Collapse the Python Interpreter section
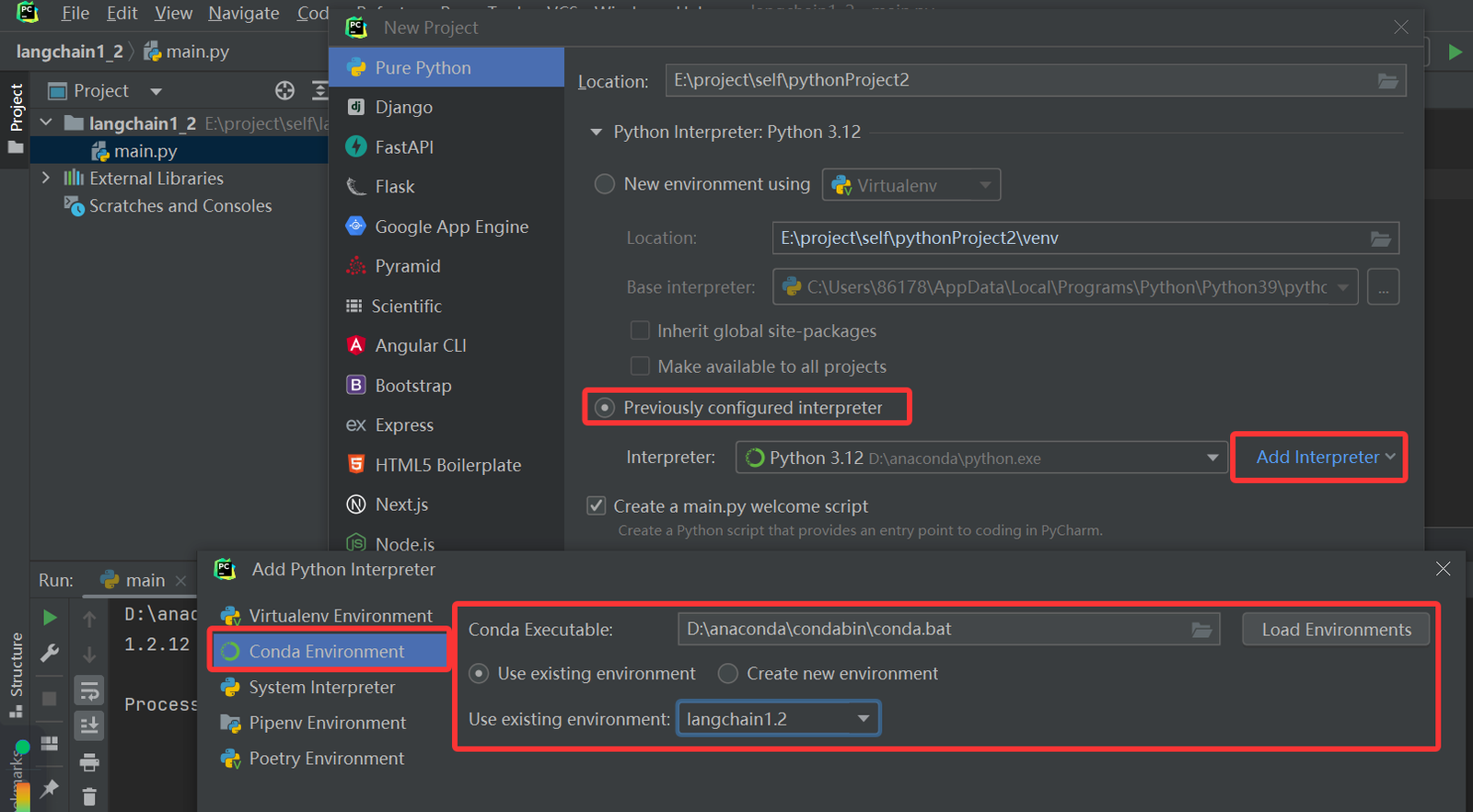 597,133
